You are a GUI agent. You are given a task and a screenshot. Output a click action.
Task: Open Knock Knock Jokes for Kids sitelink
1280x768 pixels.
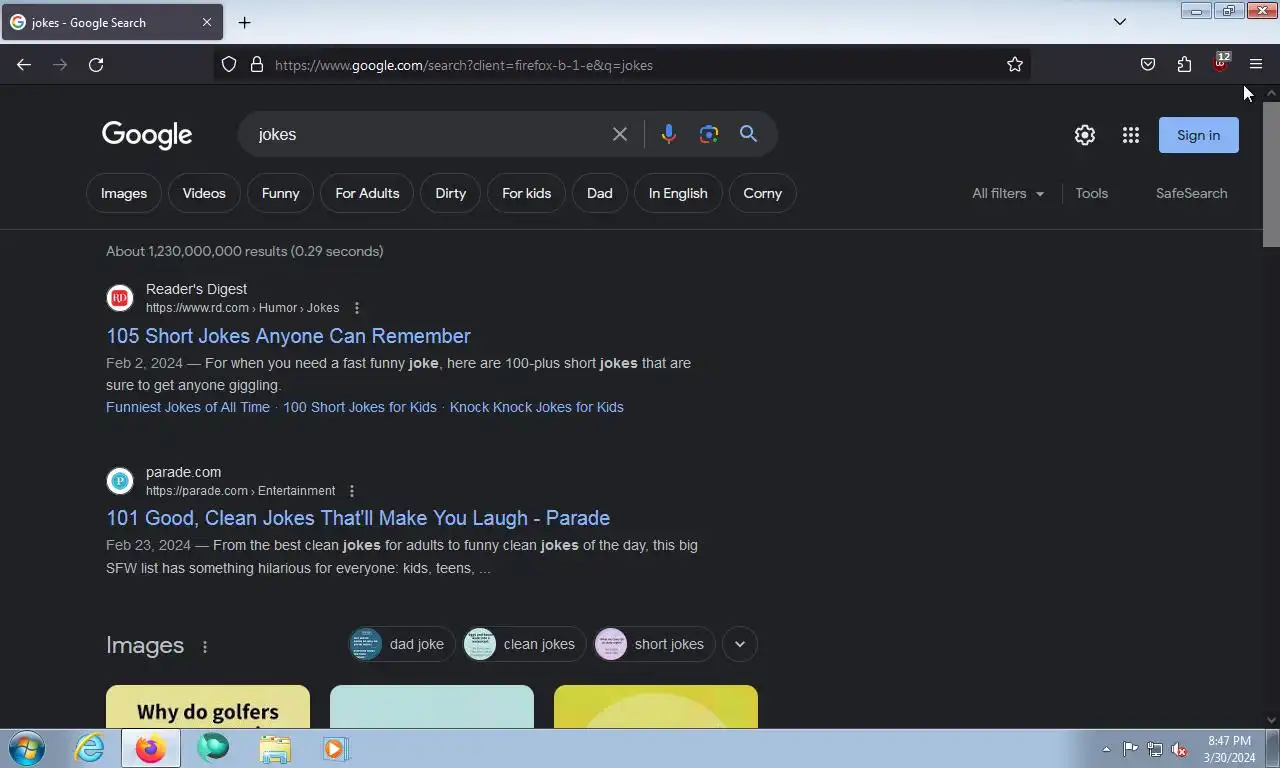[x=537, y=407]
